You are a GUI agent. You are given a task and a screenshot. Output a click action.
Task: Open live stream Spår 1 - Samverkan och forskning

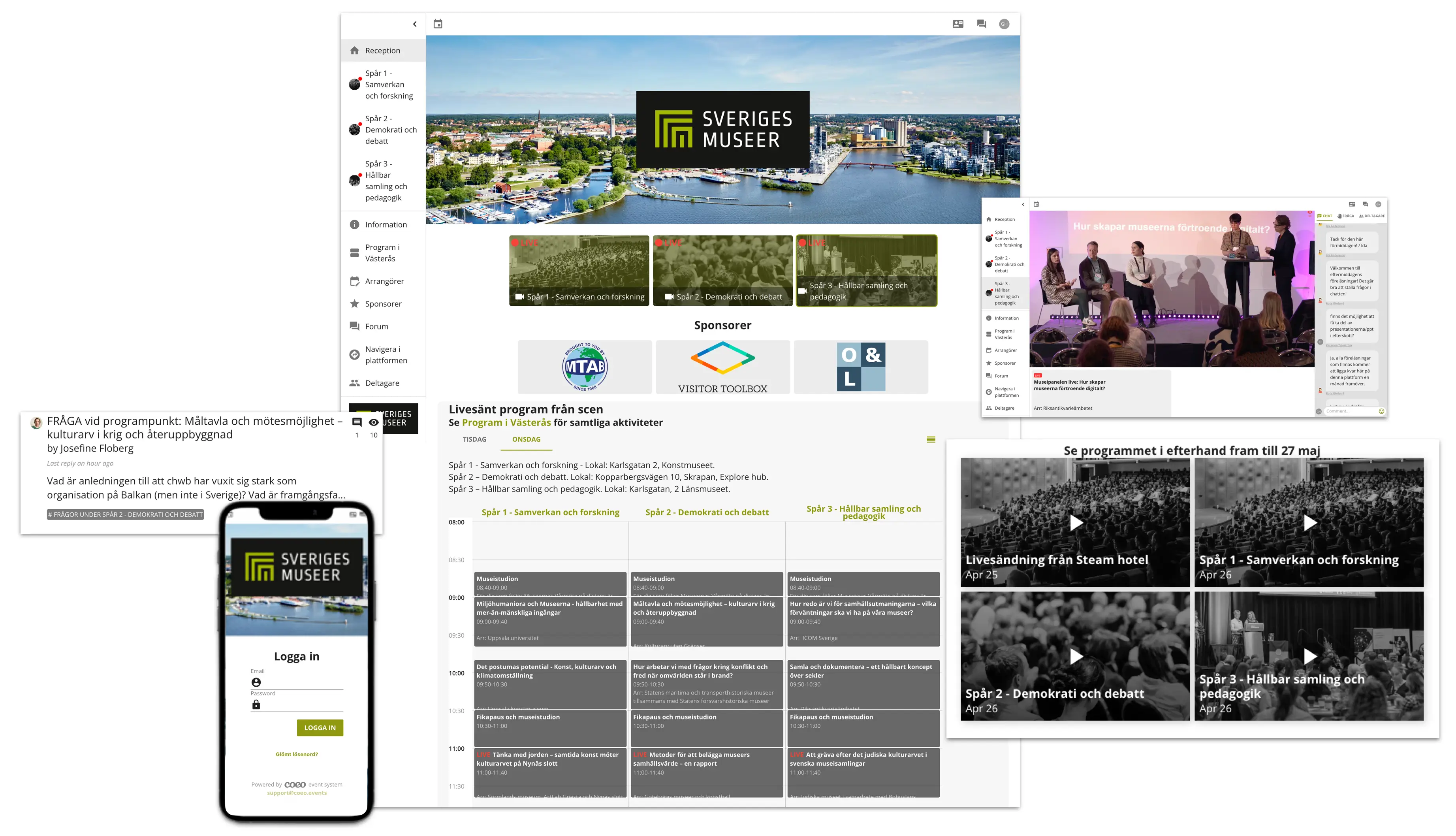coord(579,271)
